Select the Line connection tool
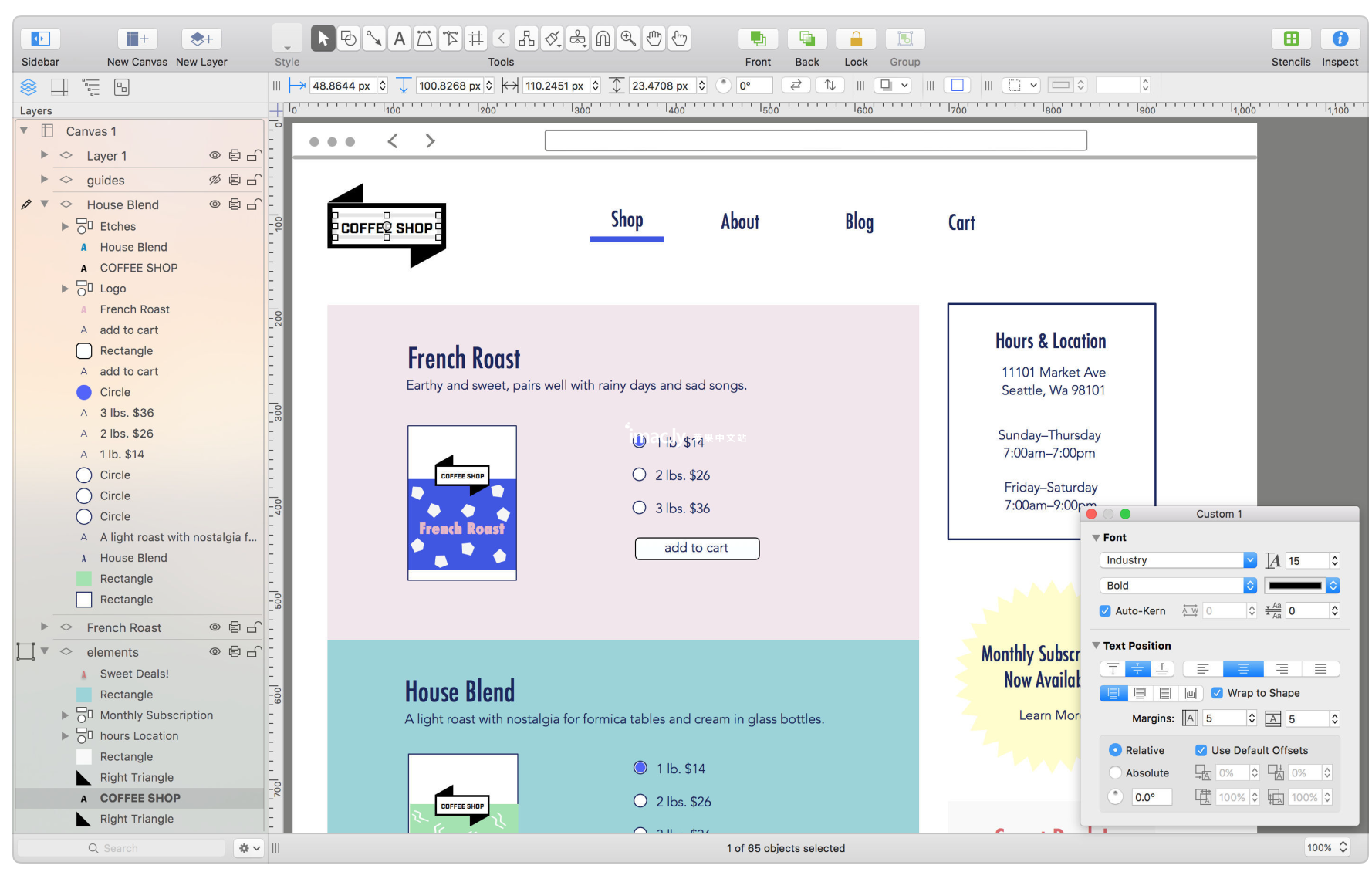 point(374,39)
